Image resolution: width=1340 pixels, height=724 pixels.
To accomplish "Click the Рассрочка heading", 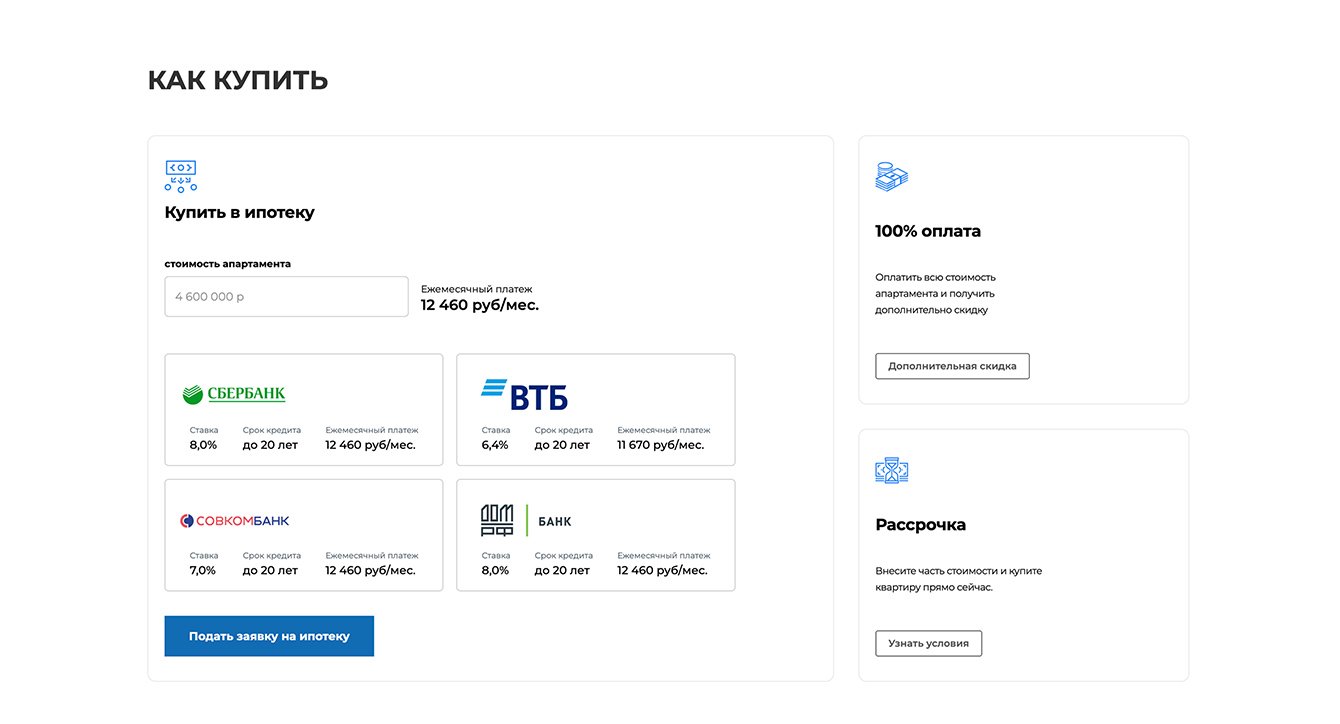I will [x=920, y=525].
